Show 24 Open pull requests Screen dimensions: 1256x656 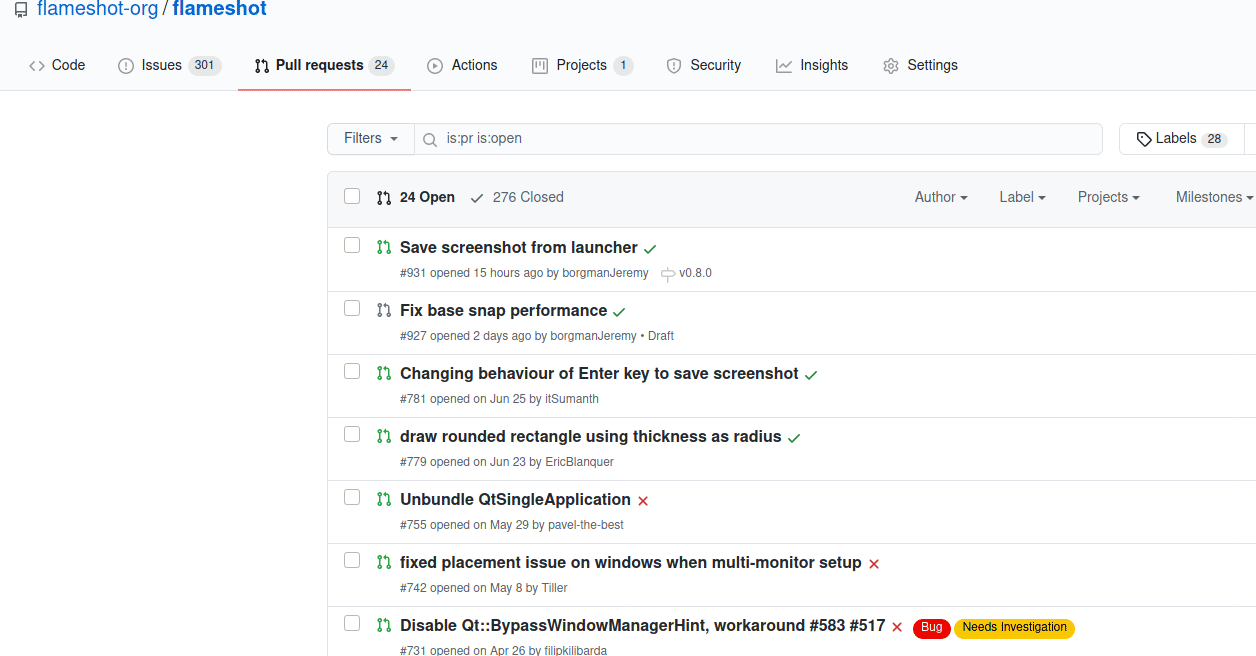(416, 197)
